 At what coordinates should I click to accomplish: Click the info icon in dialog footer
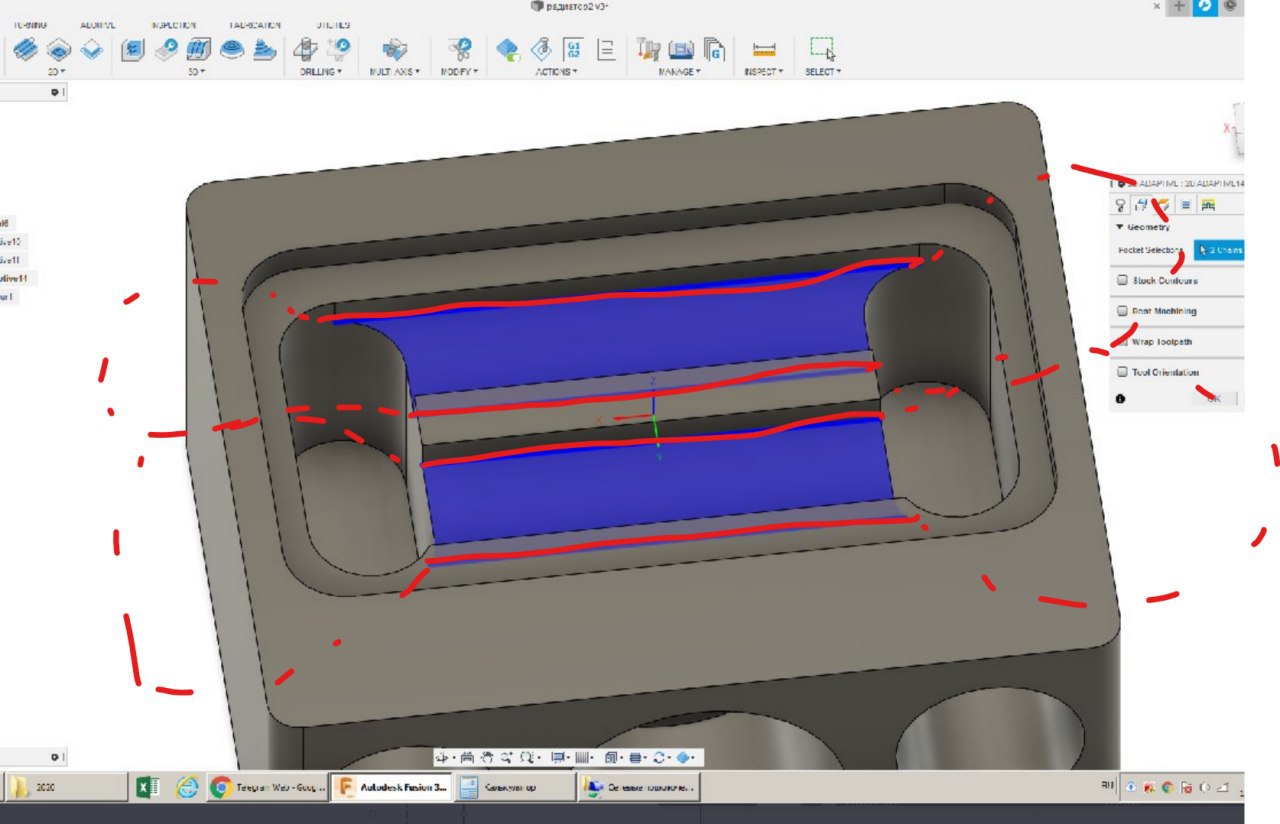click(x=1120, y=398)
